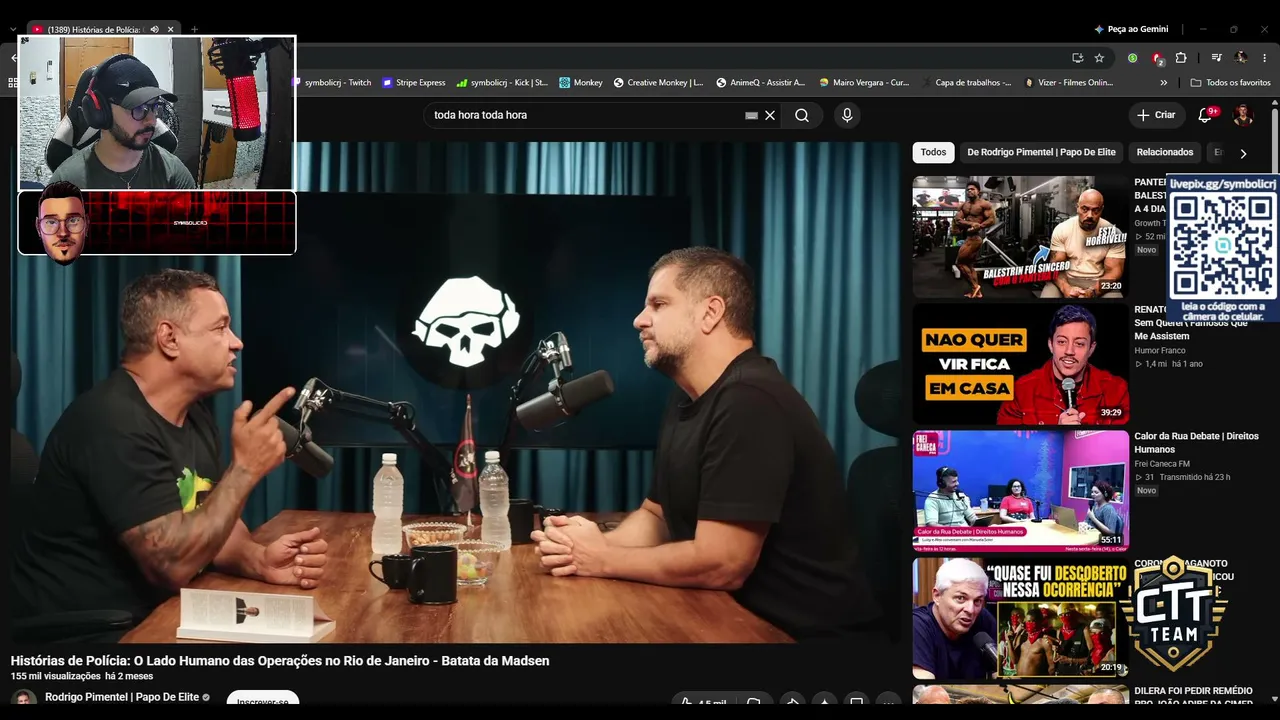Open the Creative Monkey bookmark
Screen dimensions: 1280x720
(x=658, y=83)
